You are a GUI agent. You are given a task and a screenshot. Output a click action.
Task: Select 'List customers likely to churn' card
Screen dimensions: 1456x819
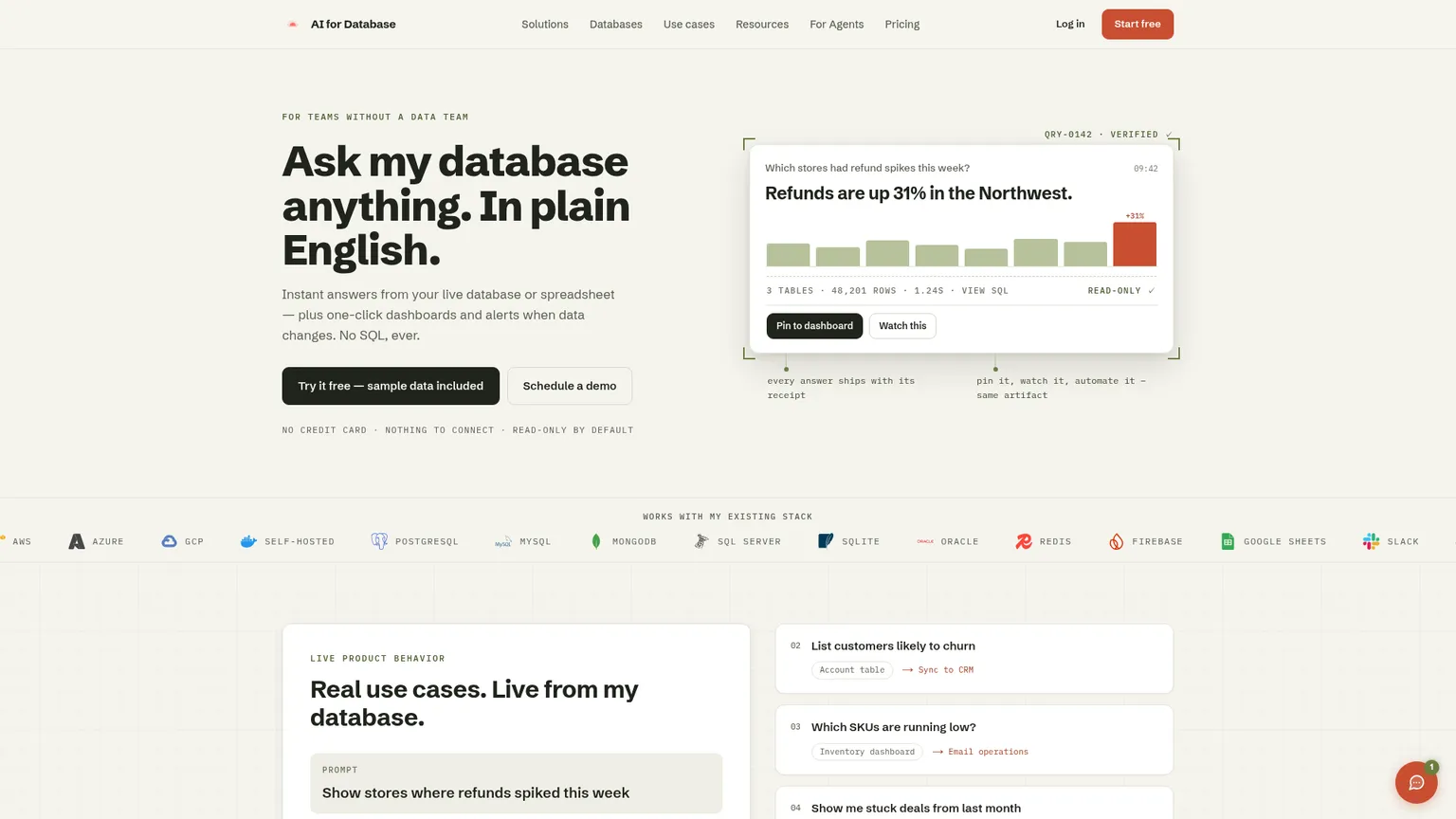974,659
